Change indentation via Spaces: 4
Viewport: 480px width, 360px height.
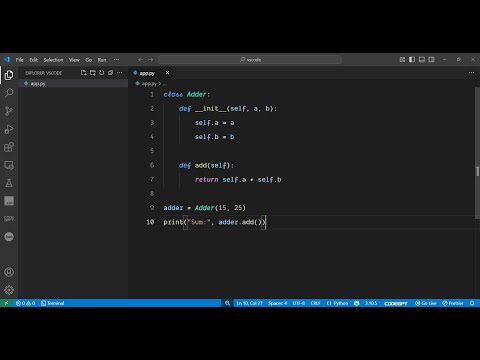click(x=277, y=303)
